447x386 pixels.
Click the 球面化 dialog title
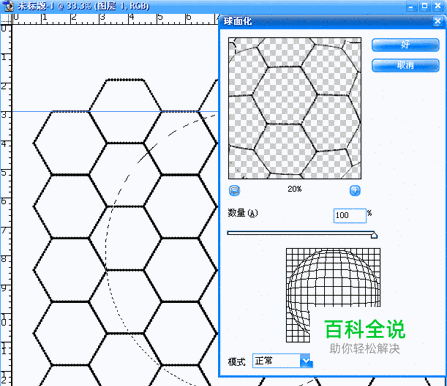238,22
